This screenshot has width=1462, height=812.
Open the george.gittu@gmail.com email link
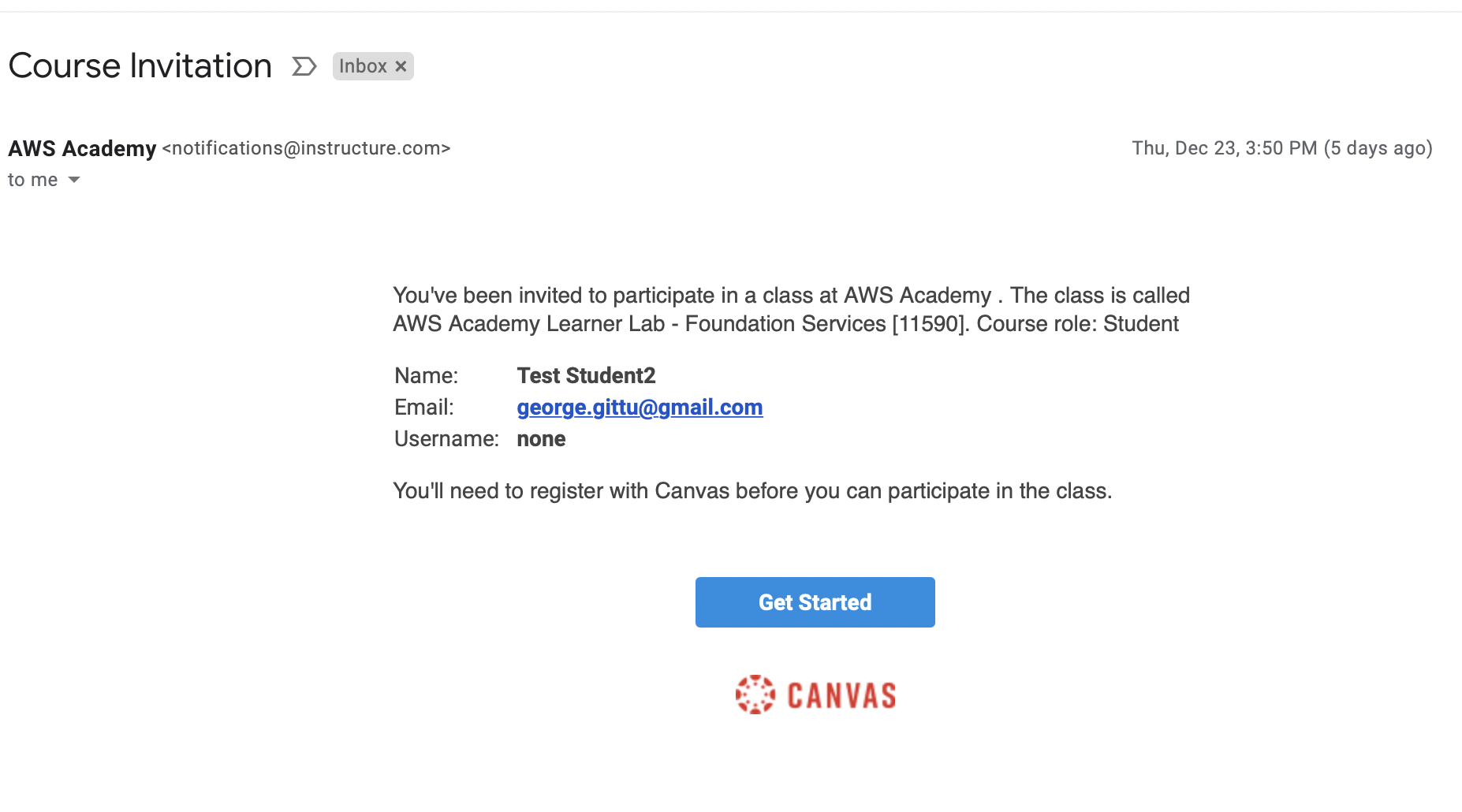(x=640, y=408)
